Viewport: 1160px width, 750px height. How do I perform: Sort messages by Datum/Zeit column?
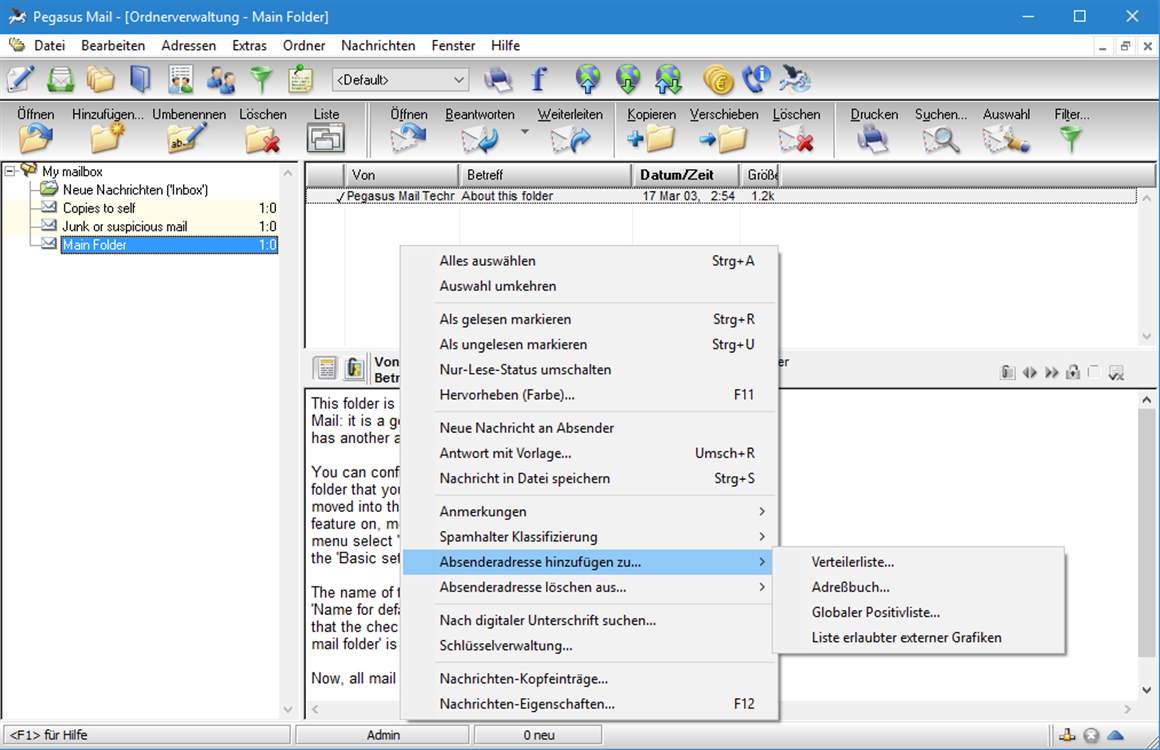(x=686, y=175)
